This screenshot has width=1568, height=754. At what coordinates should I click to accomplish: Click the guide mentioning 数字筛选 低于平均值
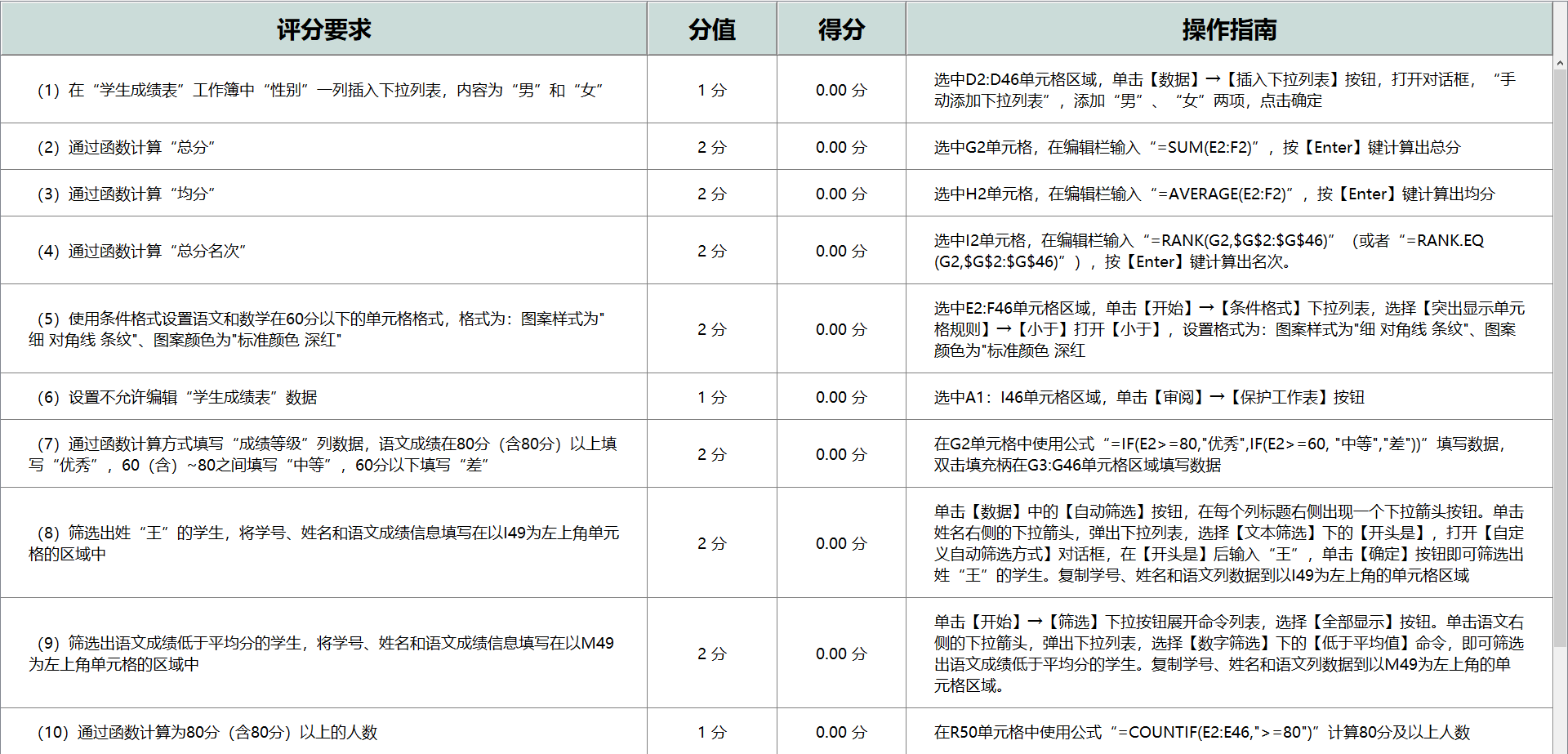(x=1229, y=654)
